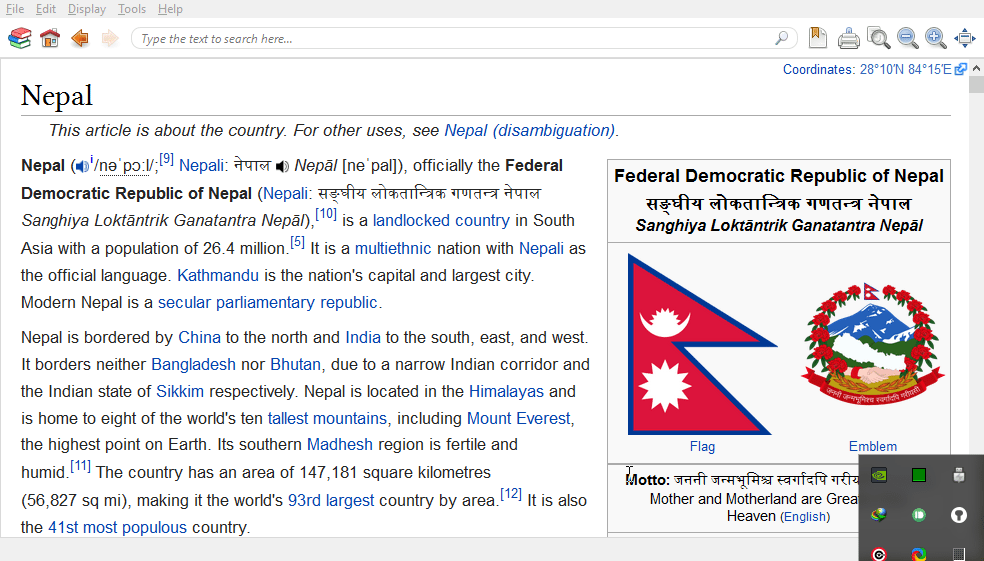The height and width of the screenshot is (561, 984).
Task: Open the Bhutan link
Action: tap(296, 365)
